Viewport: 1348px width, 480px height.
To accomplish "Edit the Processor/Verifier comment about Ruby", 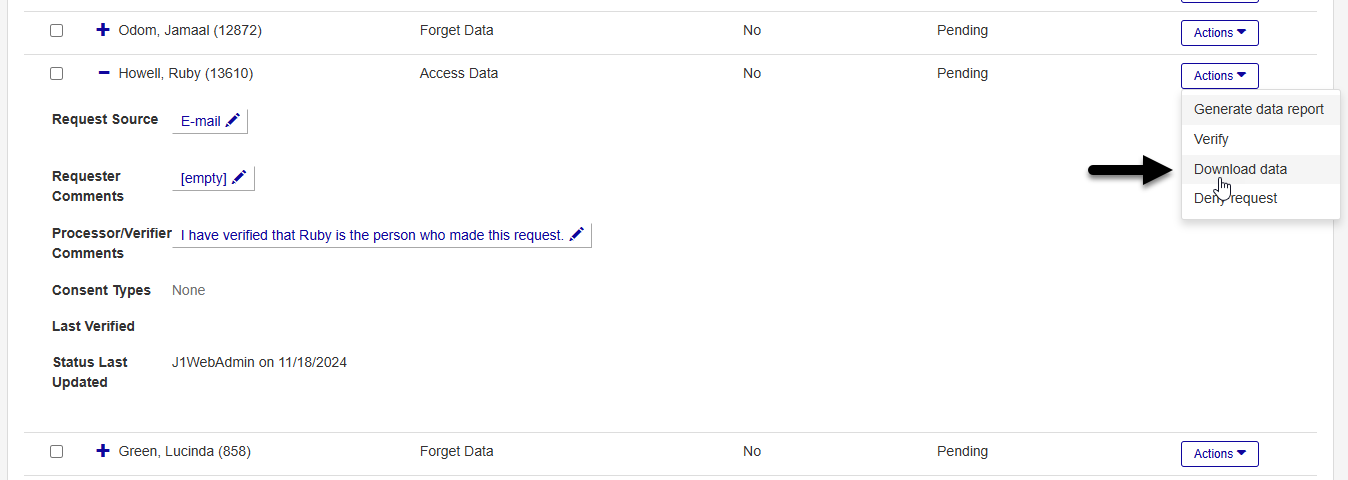I will point(372,235).
